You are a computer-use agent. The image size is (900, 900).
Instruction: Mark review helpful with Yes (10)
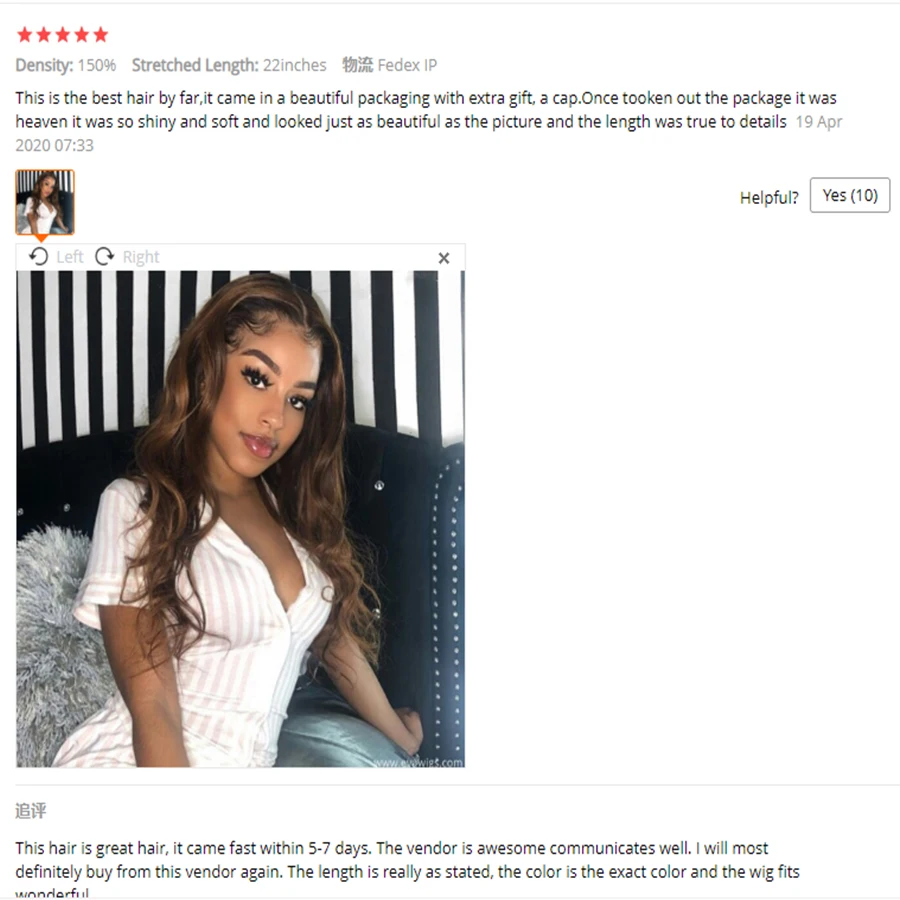(x=849, y=195)
